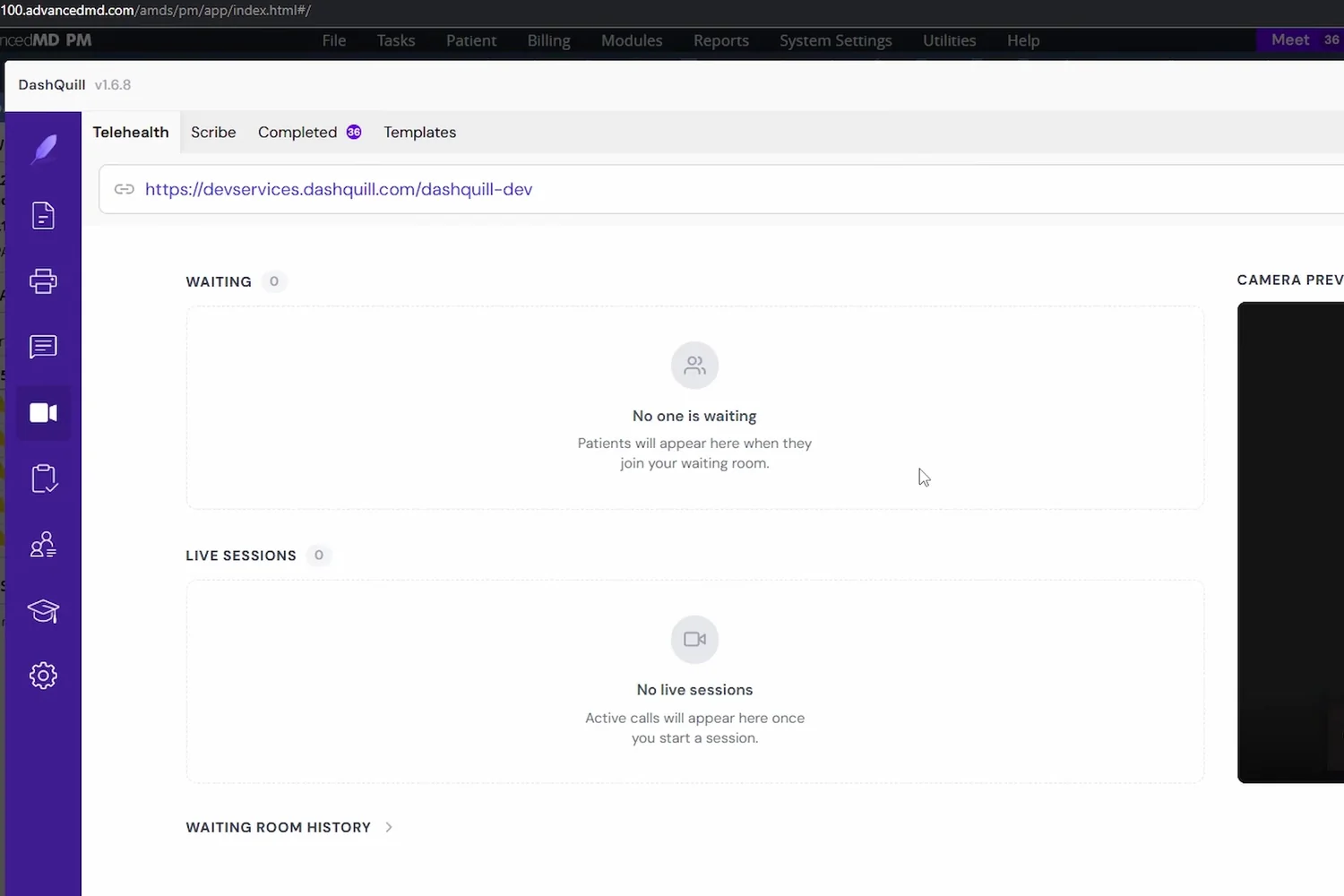
Task: Open the document notes sidebar icon
Action: [43, 215]
